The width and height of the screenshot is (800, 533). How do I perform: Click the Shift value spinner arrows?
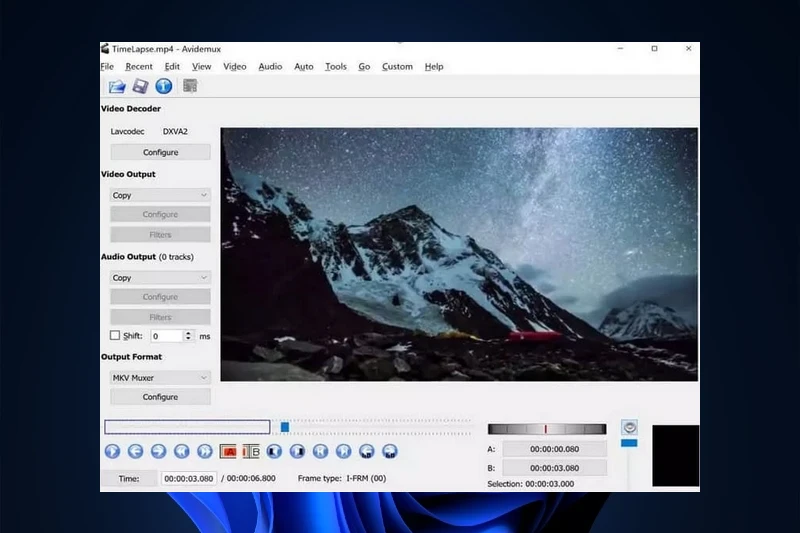(188, 336)
